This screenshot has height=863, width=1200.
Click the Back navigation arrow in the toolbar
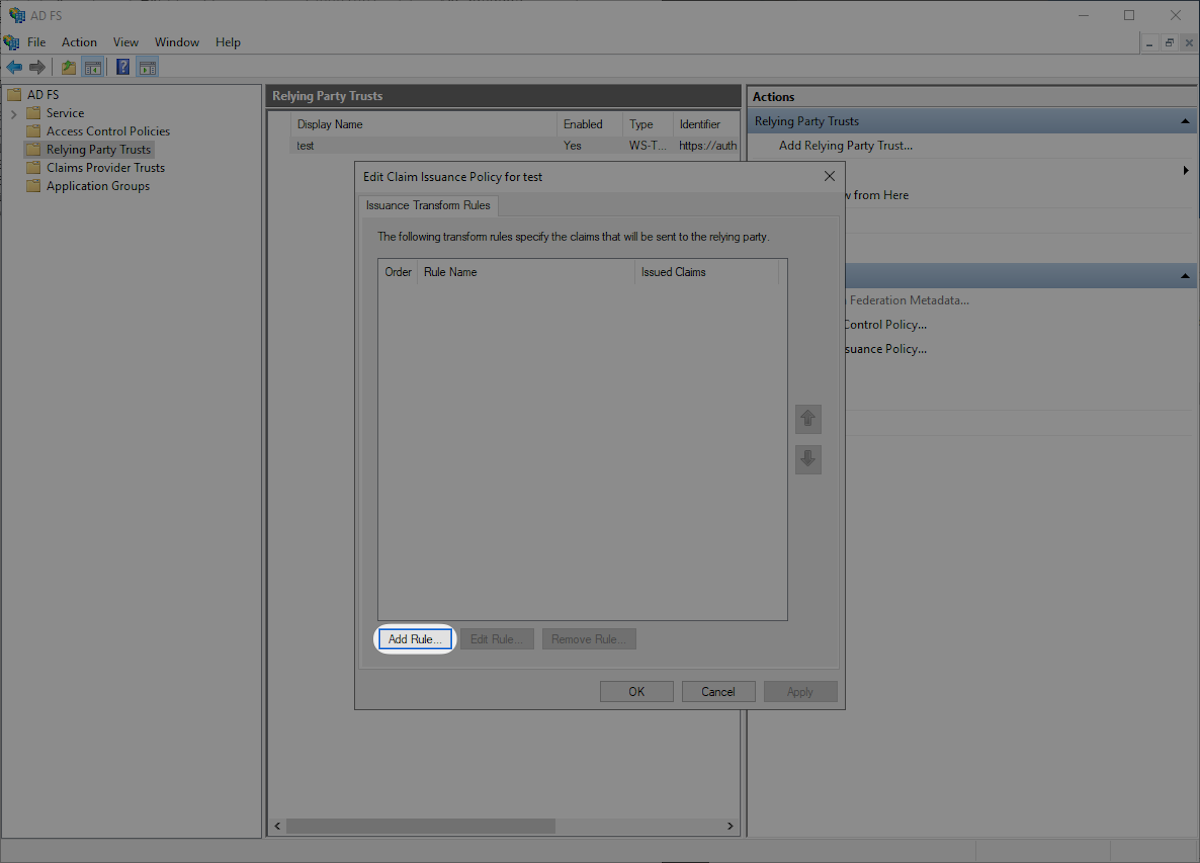click(x=14, y=66)
